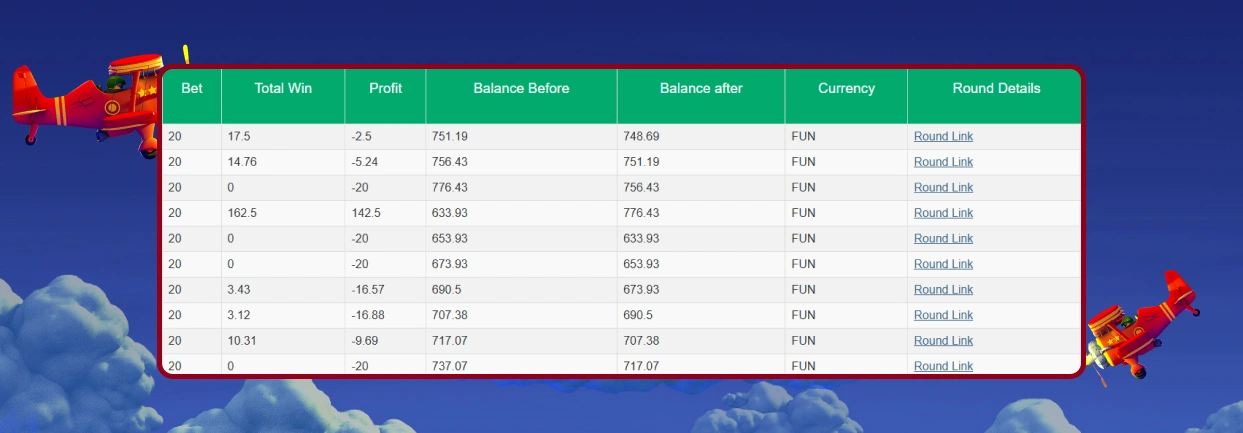Click the Round Details column header

[996, 89]
